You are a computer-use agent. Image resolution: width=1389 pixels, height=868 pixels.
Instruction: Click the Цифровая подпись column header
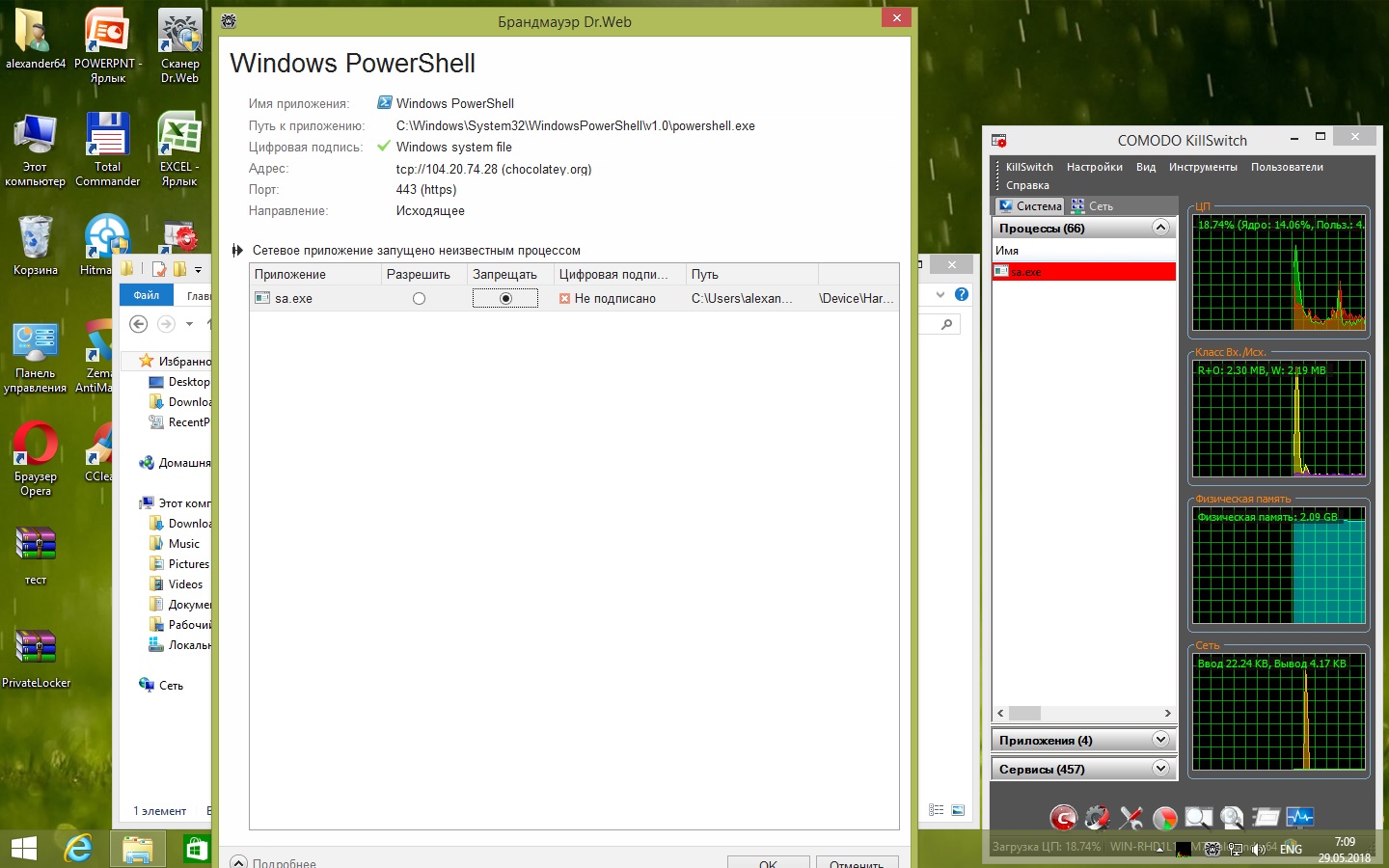(x=619, y=275)
